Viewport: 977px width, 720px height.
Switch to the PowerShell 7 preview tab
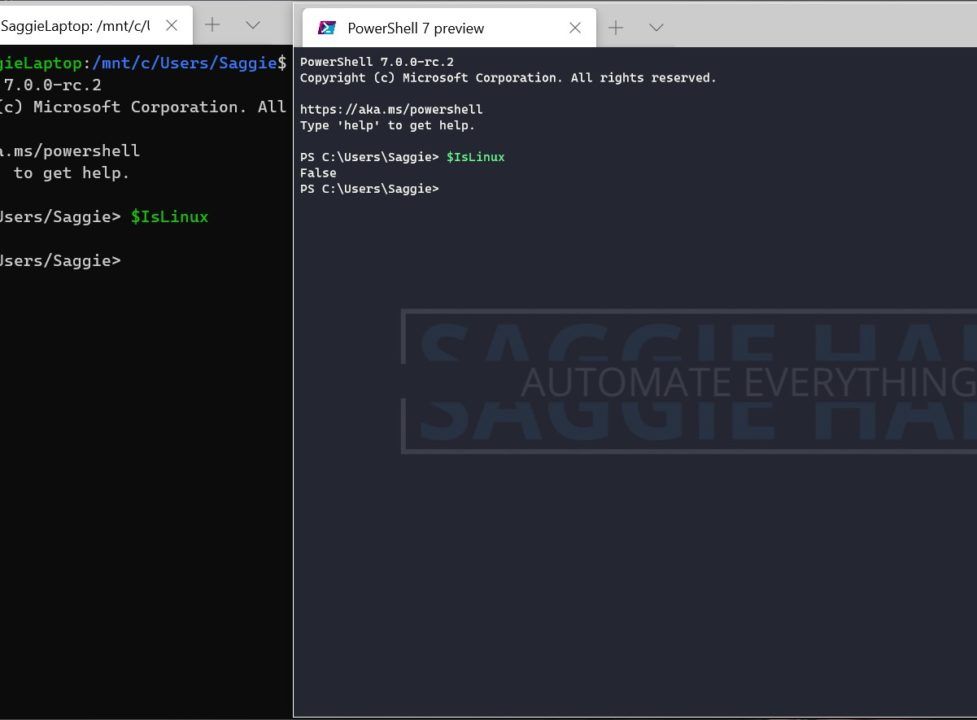(x=415, y=28)
